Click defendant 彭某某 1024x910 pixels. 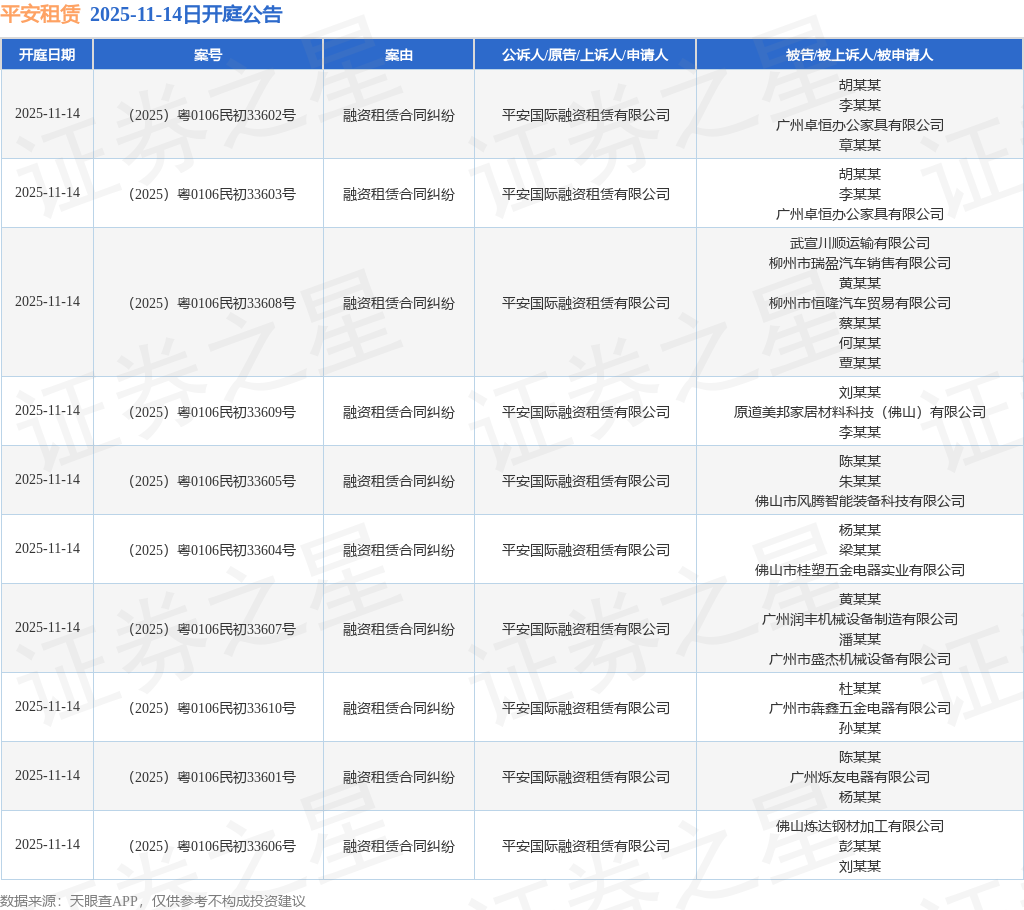(x=859, y=847)
